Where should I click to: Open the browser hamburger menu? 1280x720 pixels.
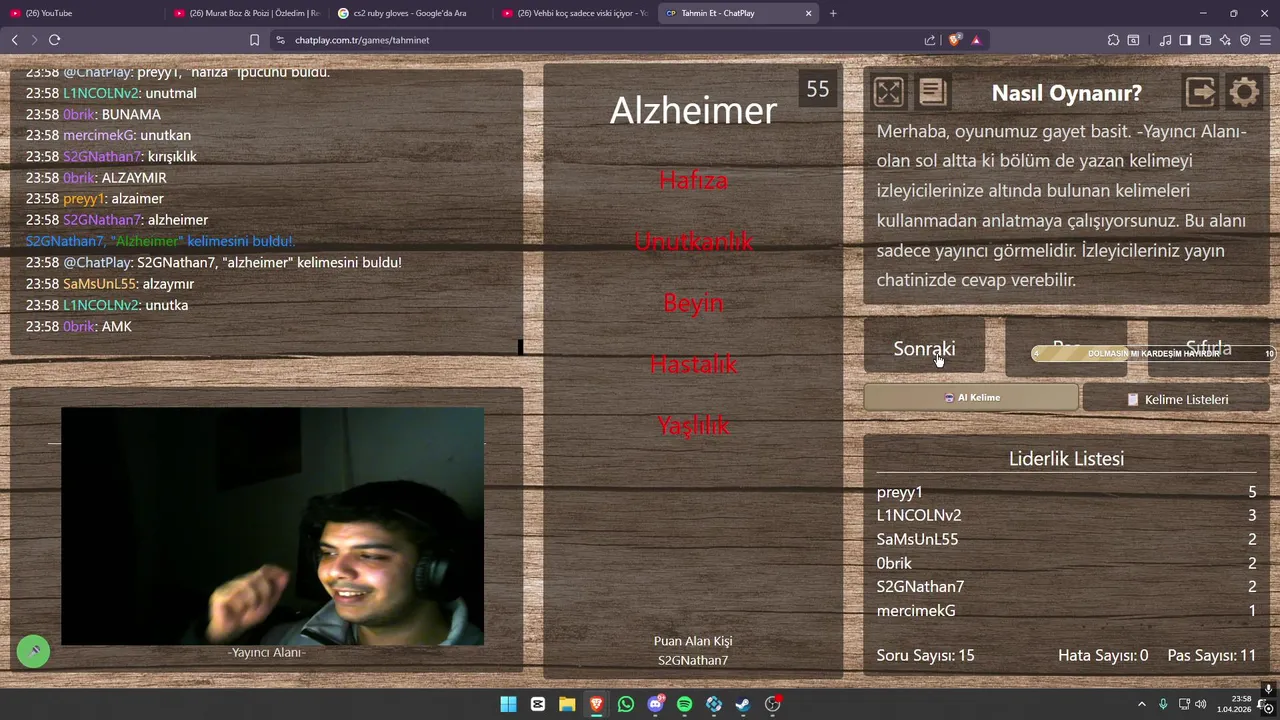coord(1265,40)
